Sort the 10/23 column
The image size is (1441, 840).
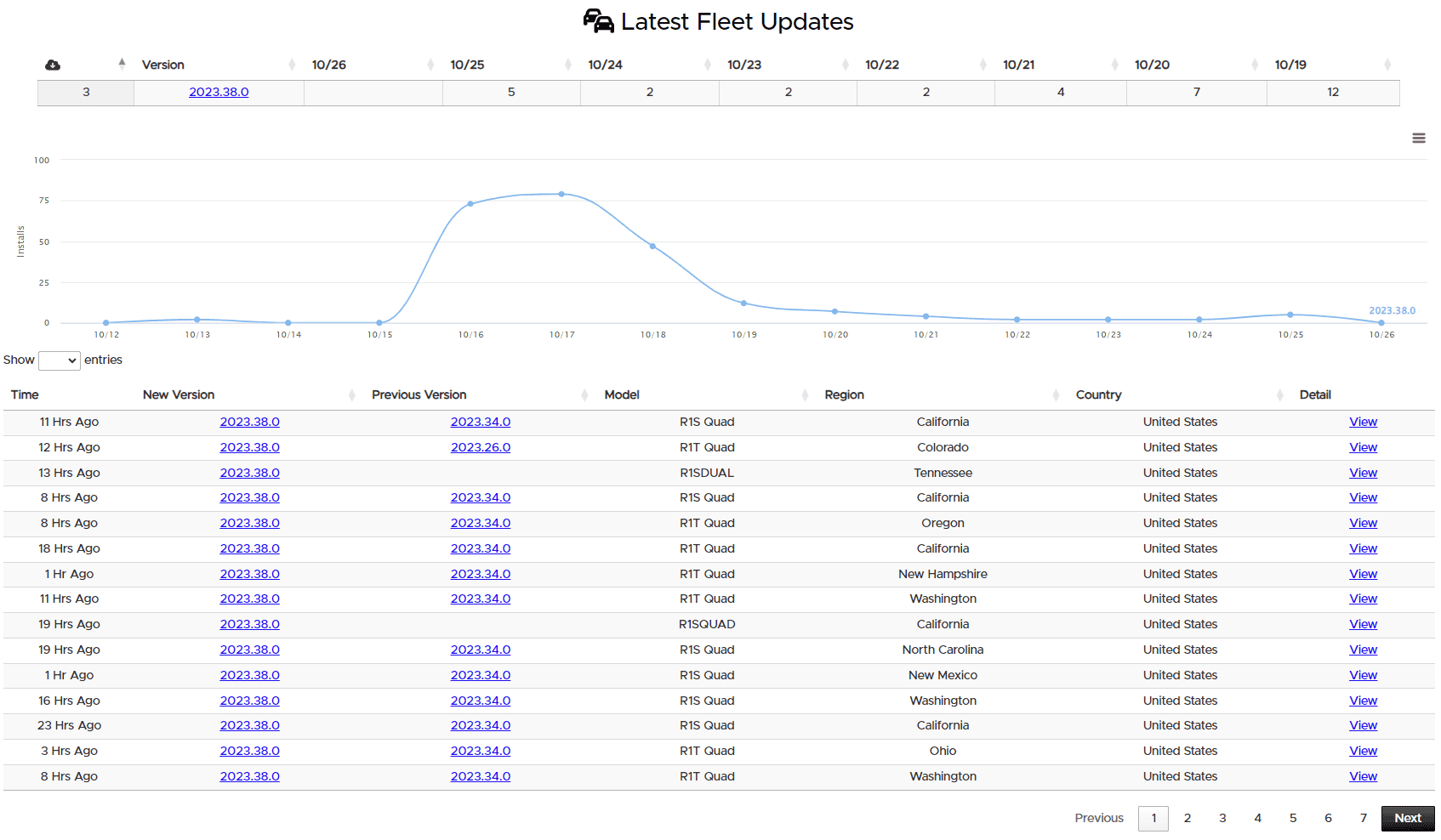(744, 65)
